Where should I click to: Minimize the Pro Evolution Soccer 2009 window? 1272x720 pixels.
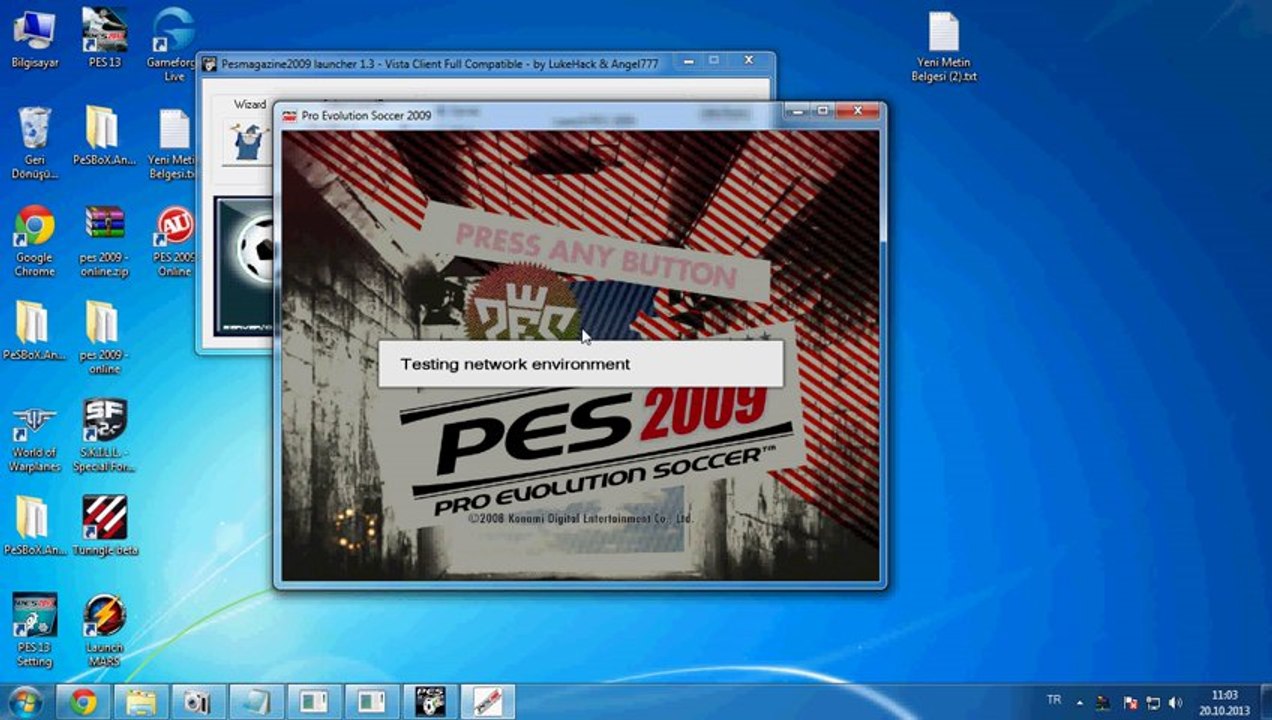(x=797, y=110)
